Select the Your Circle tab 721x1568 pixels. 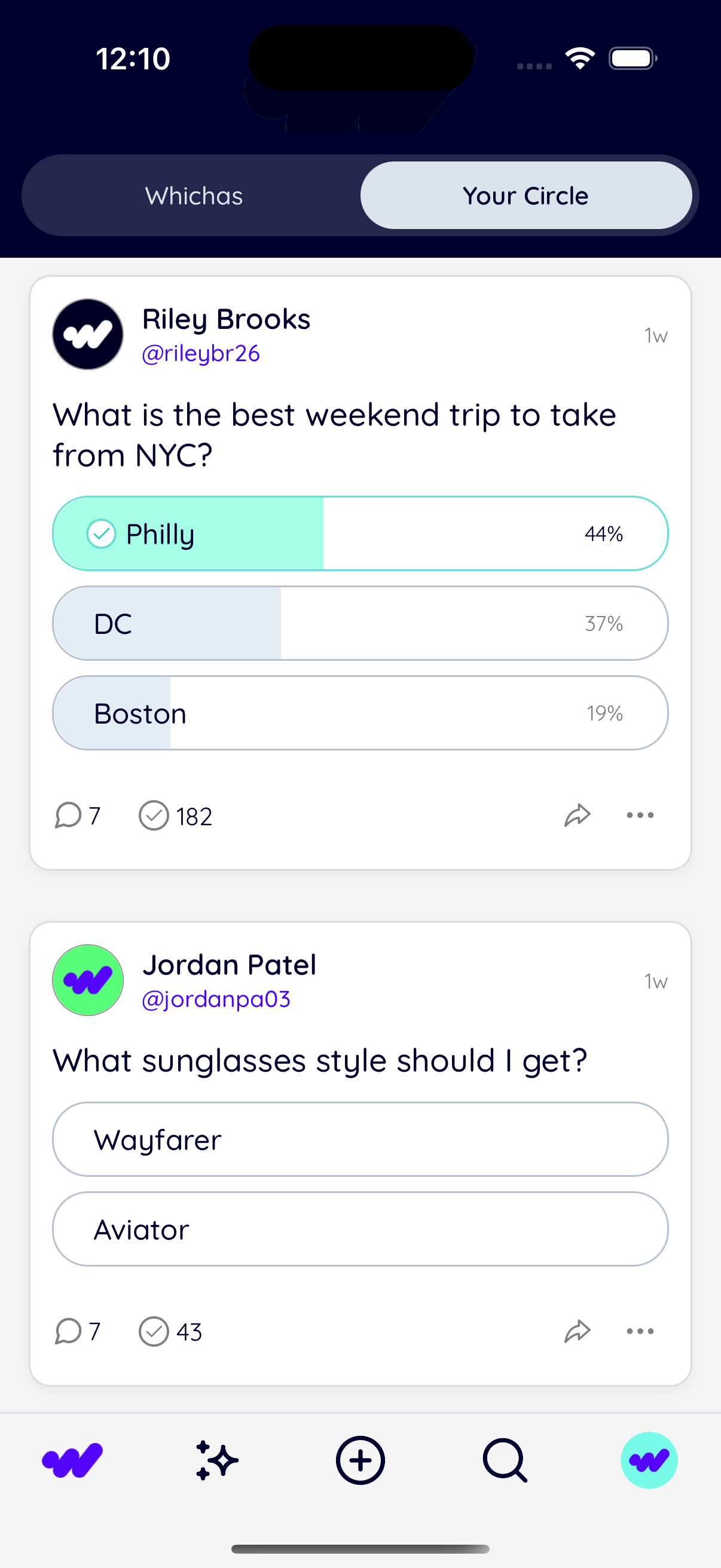click(526, 196)
